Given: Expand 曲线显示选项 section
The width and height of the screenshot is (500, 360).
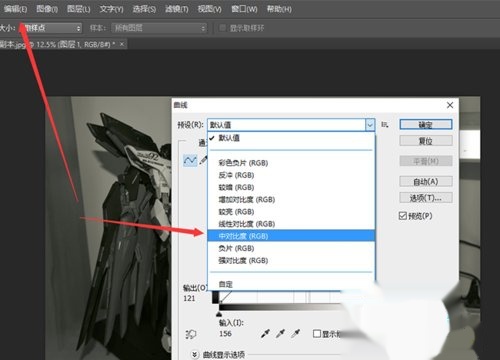Looking at the screenshot, I should coord(195,354).
